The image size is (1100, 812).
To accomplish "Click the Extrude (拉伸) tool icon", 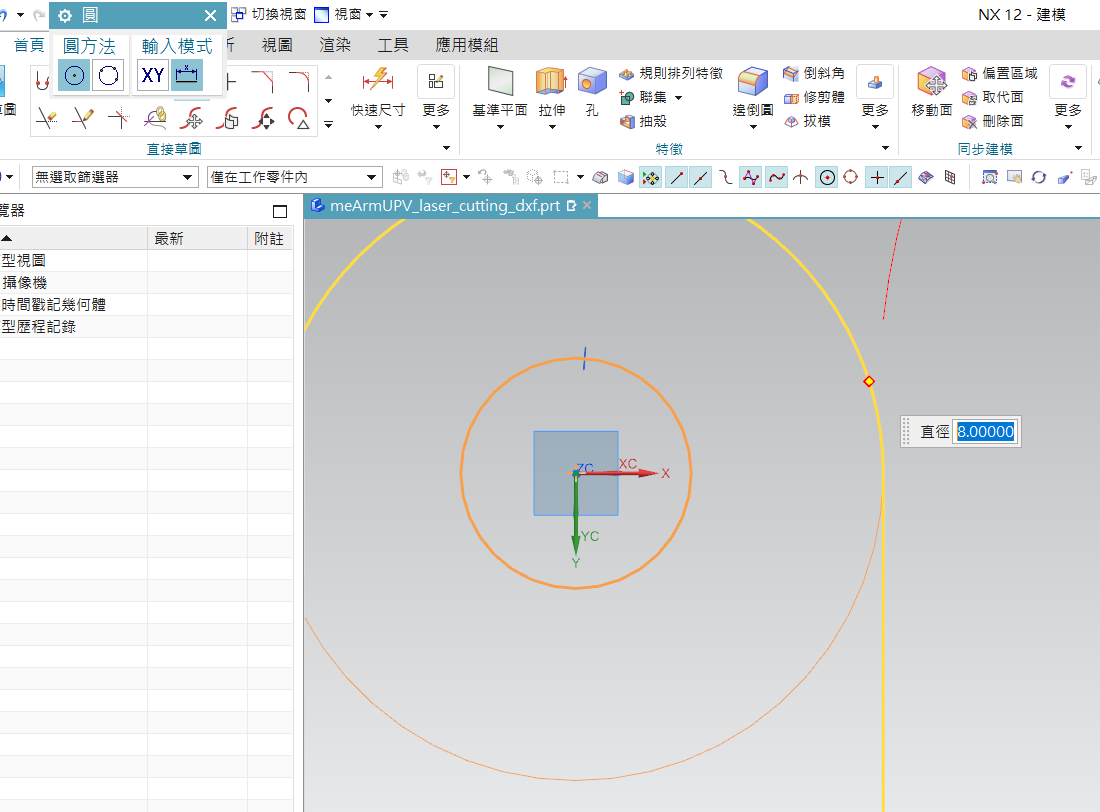I will tap(551, 81).
